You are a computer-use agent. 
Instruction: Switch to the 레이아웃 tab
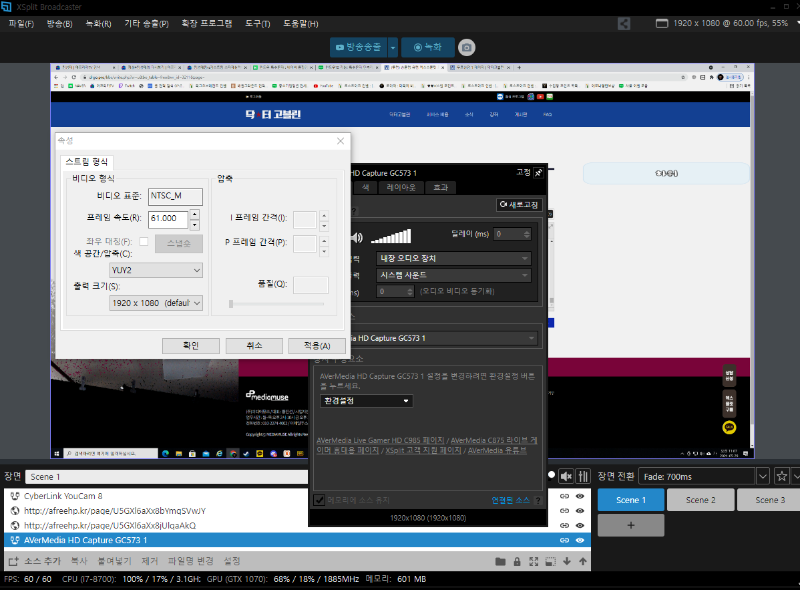(401, 187)
